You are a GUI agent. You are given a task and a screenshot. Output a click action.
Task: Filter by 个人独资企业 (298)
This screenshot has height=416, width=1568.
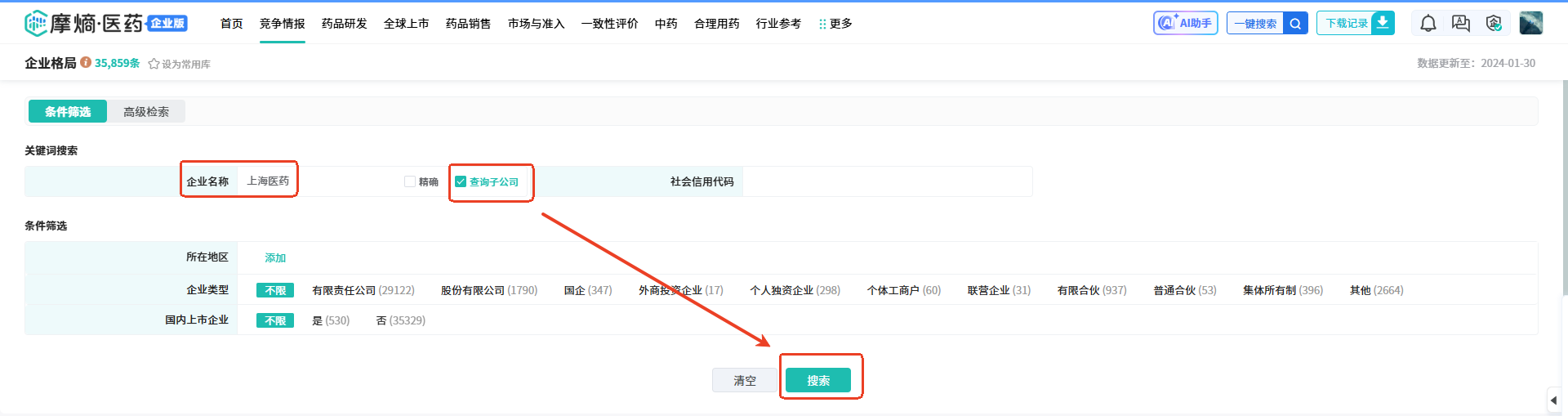795,290
